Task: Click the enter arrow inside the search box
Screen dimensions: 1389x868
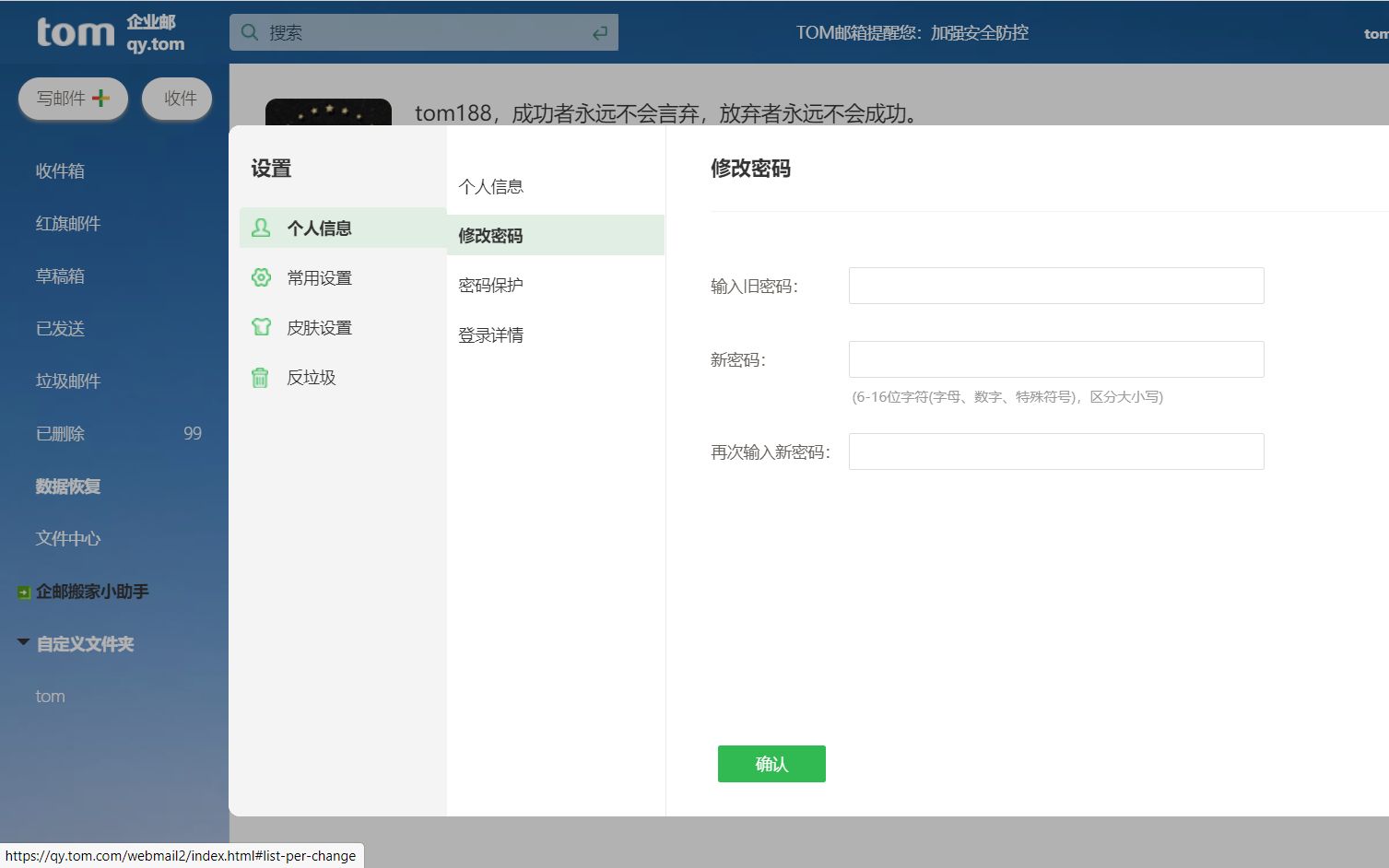Action: 600,31
